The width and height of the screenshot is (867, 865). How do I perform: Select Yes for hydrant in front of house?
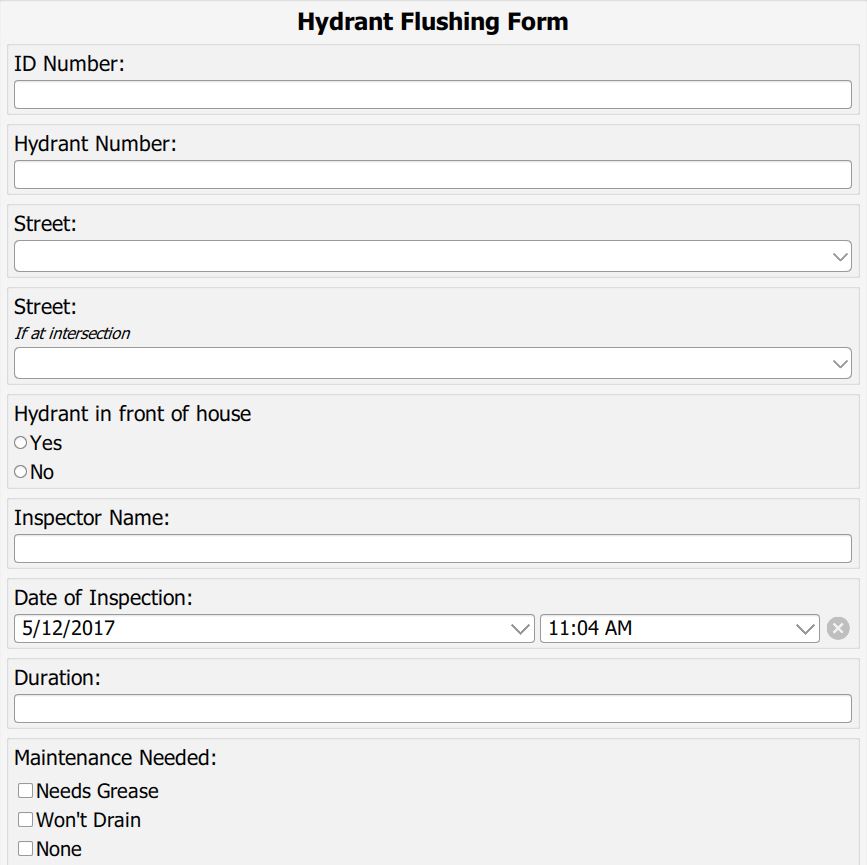(x=21, y=443)
